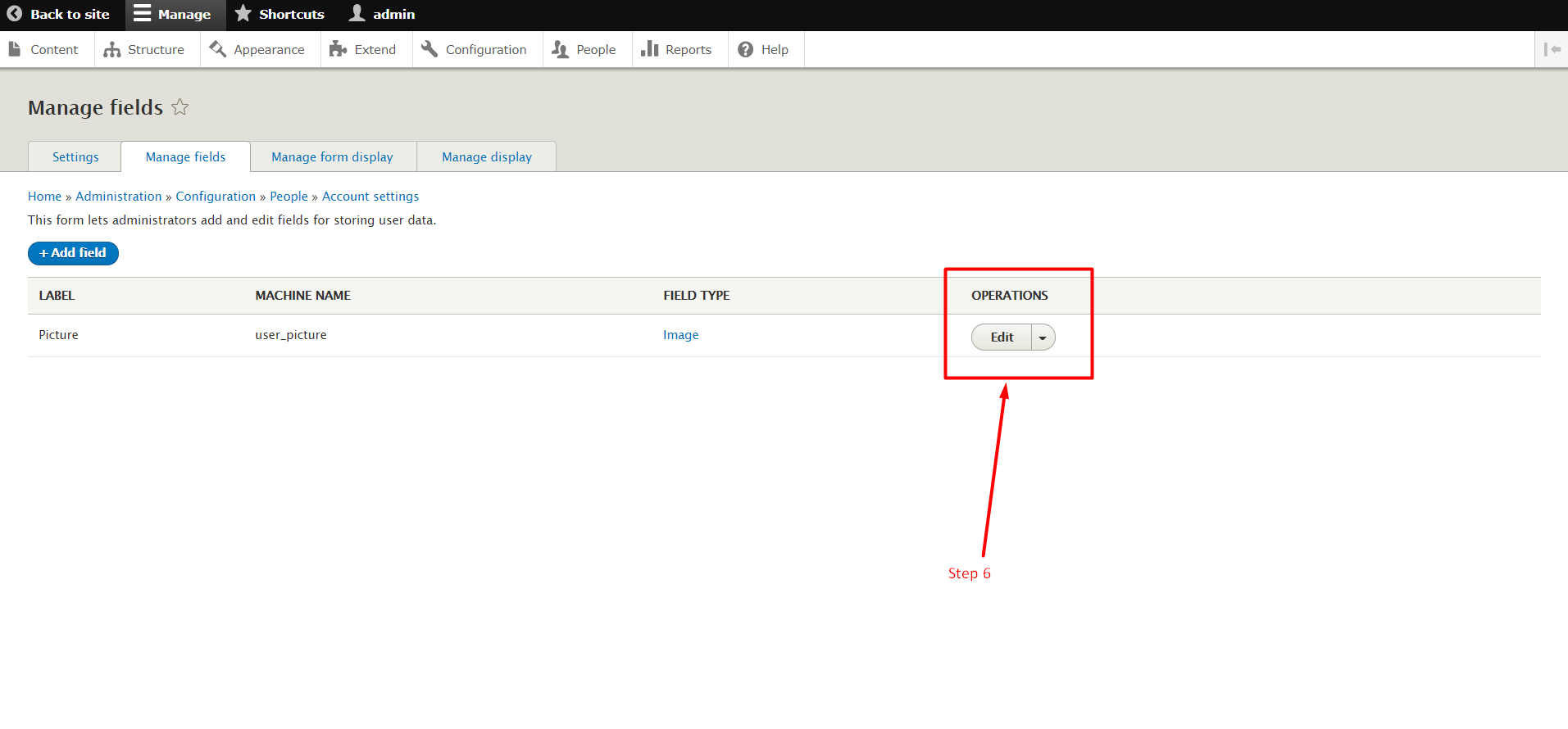
Task: Open the Appearance menu label
Action: click(x=269, y=50)
